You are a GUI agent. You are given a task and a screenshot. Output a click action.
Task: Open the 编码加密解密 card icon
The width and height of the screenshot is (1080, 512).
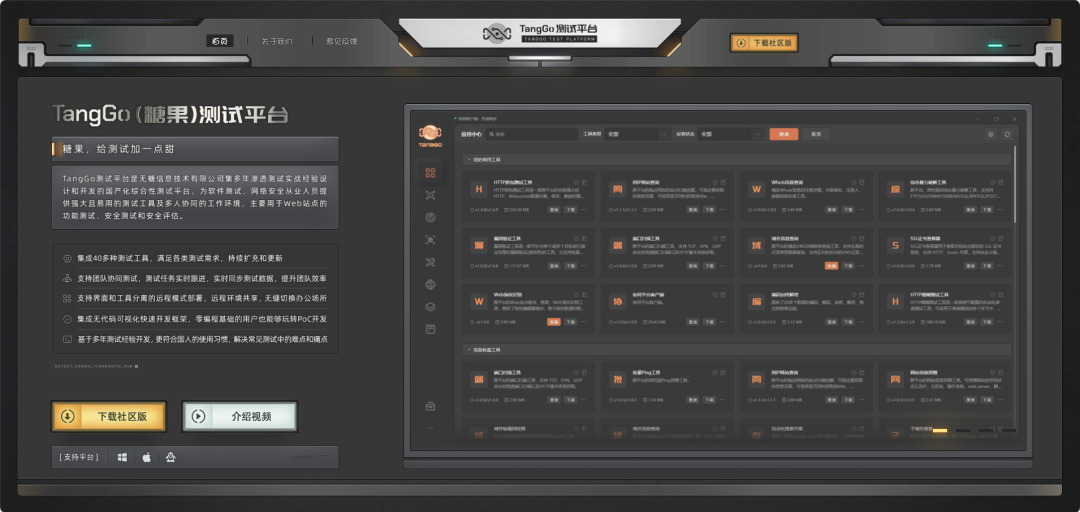(x=756, y=302)
